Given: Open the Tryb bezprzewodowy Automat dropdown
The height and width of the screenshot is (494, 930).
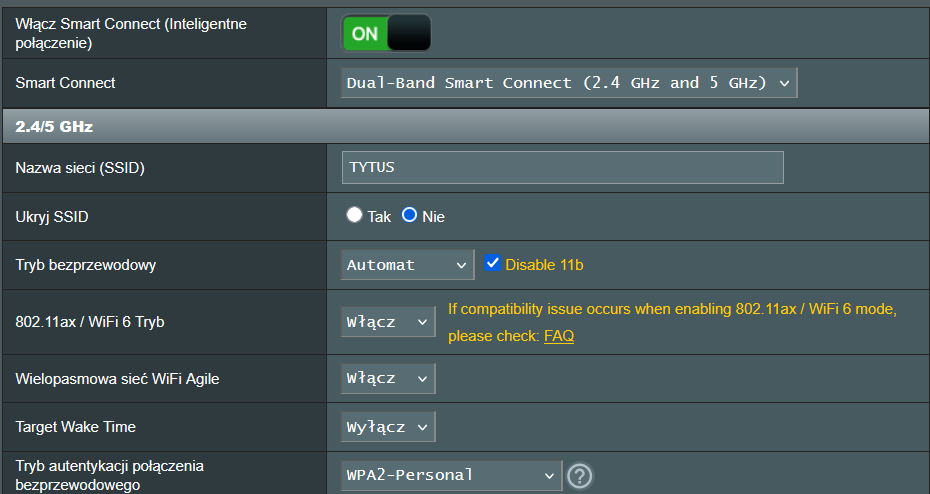Looking at the screenshot, I should [407, 265].
